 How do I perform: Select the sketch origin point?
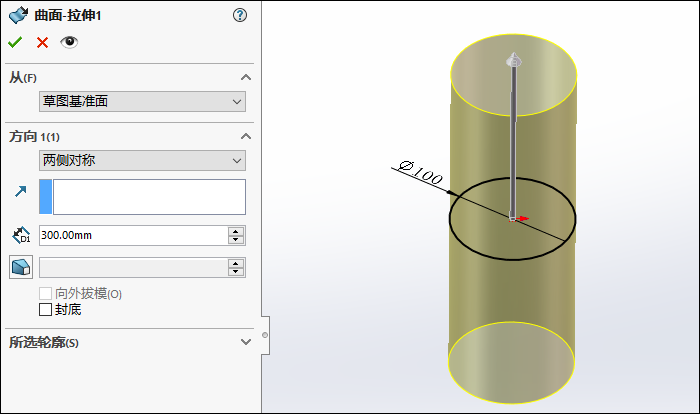point(512,218)
